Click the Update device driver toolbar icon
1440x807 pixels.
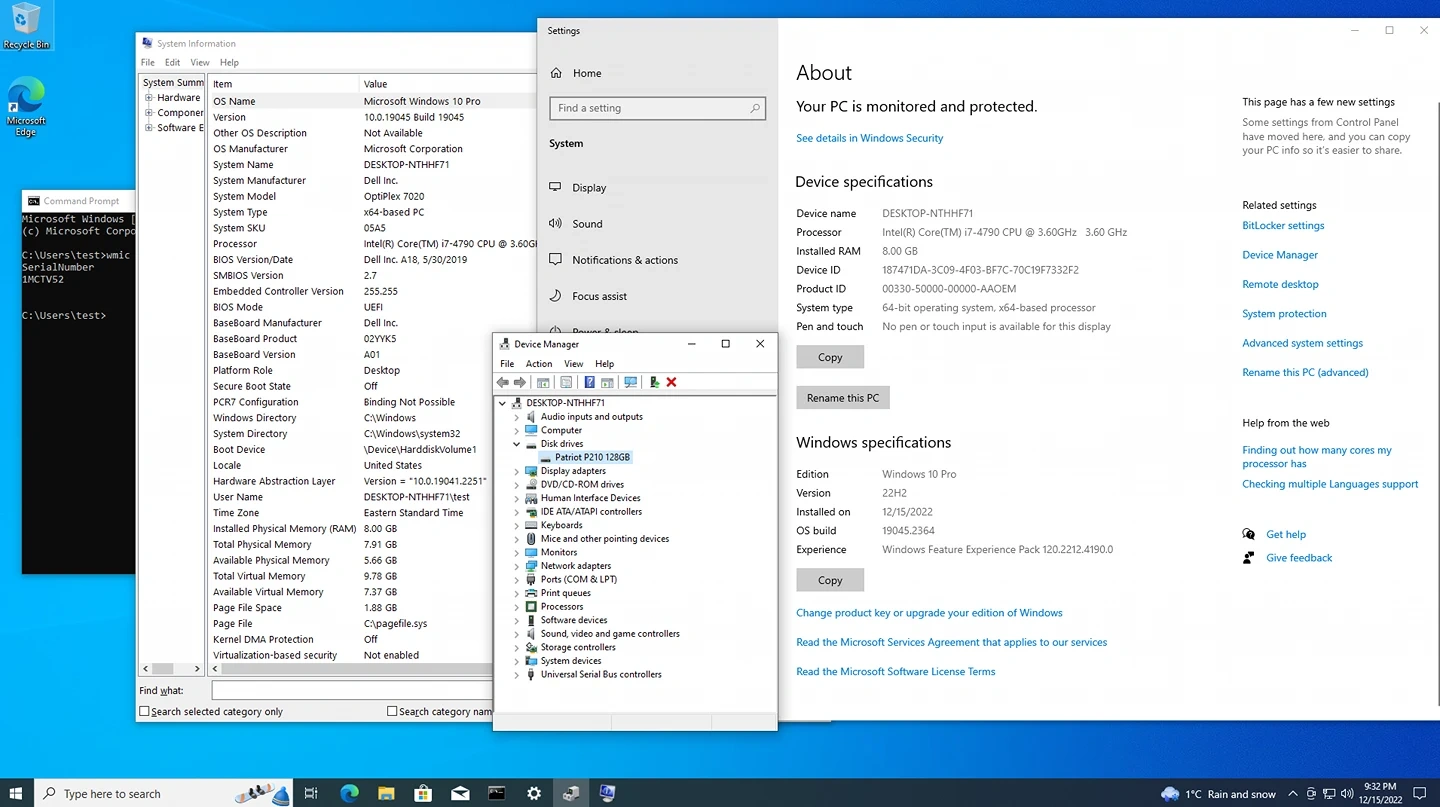(654, 382)
